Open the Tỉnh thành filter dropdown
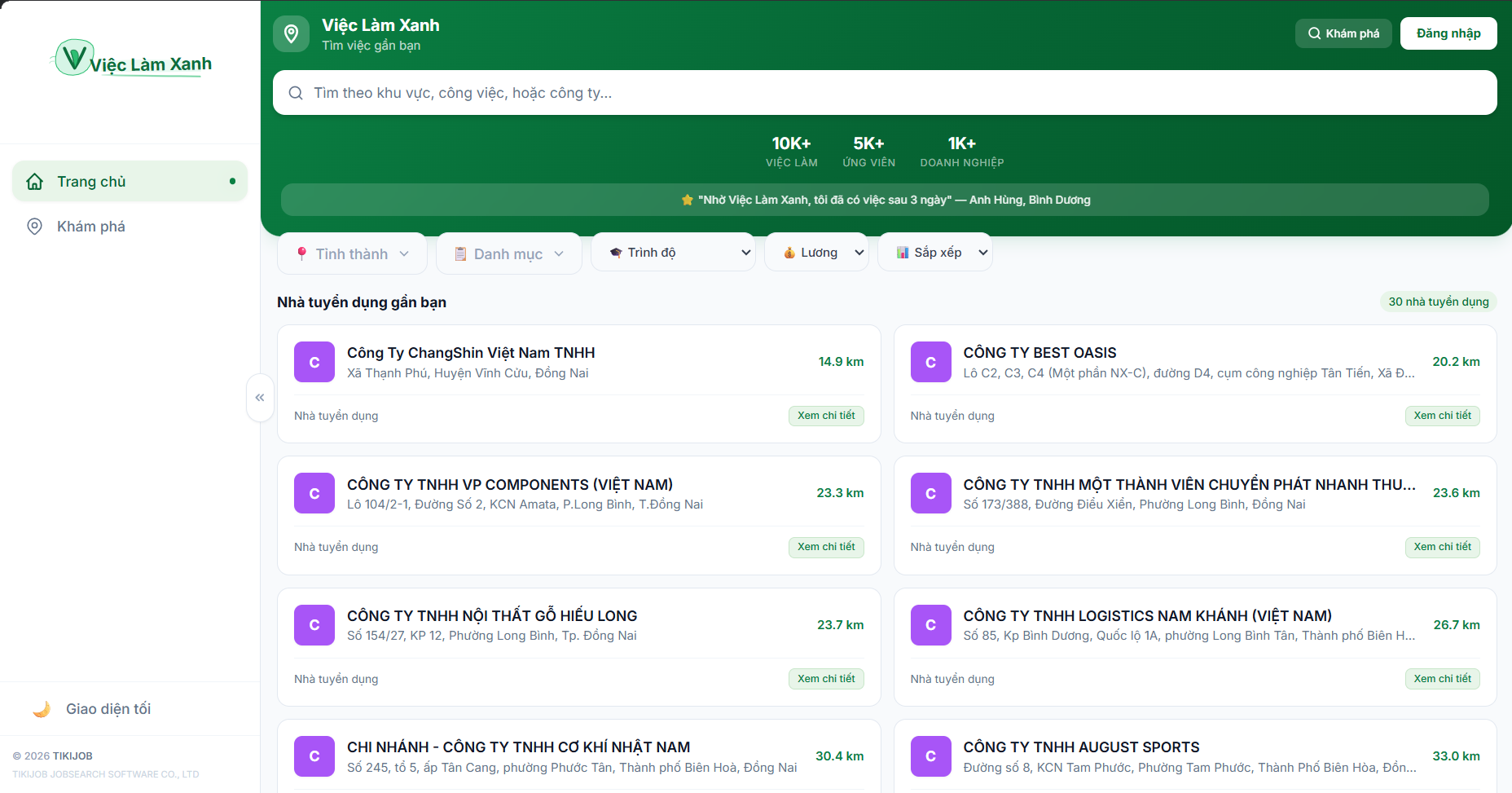The width and height of the screenshot is (1512, 793). click(352, 253)
